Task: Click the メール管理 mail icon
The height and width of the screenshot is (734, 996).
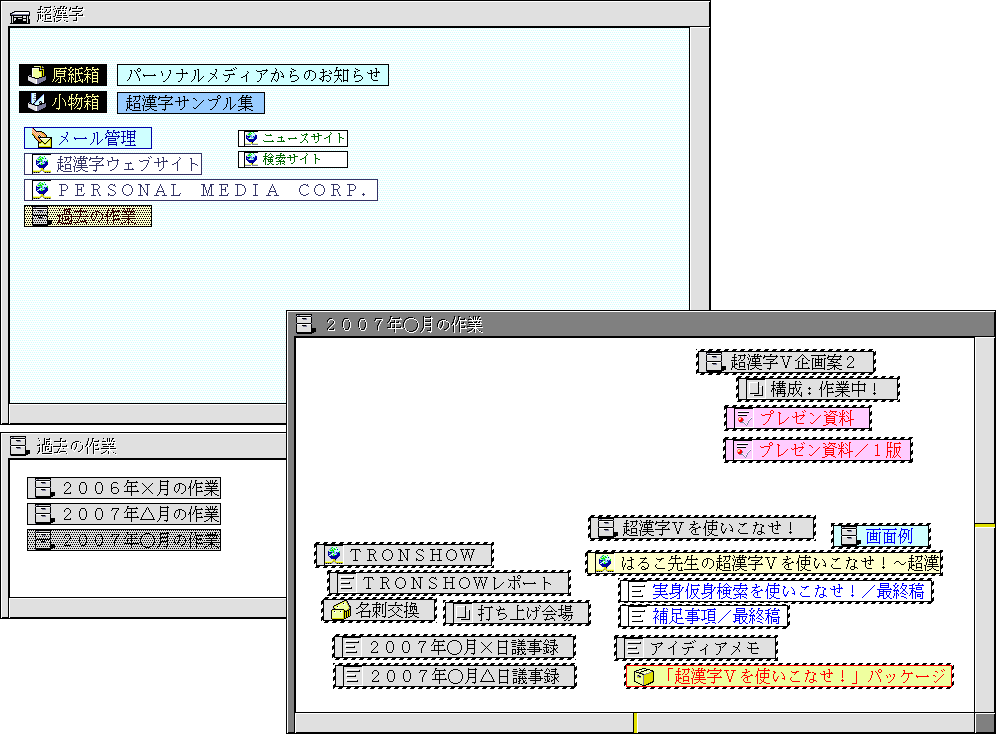Action: pos(41,138)
